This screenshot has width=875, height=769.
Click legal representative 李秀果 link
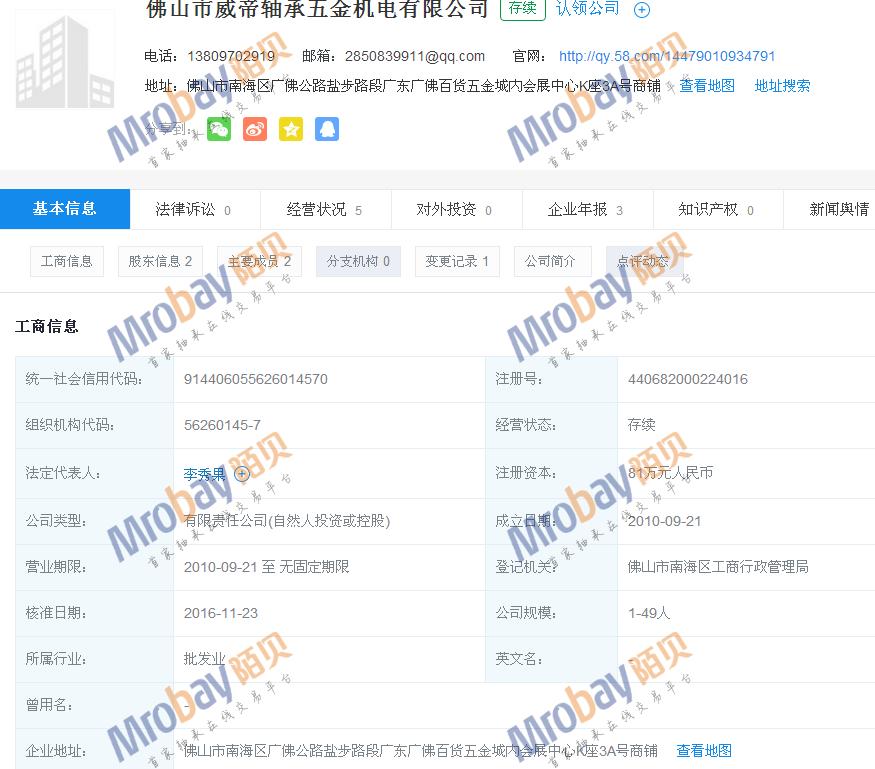pyautogui.click(x=205, y=474)
